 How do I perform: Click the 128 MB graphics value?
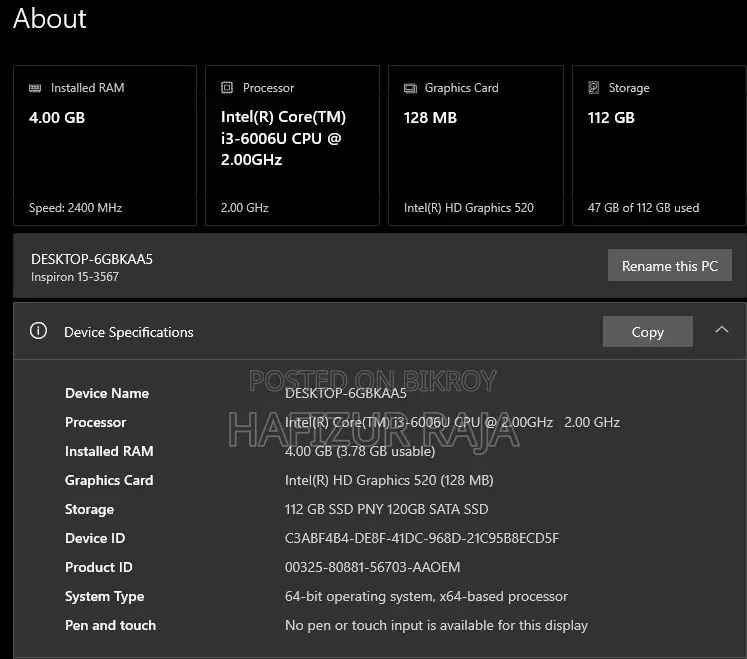[x=430, y=118]
